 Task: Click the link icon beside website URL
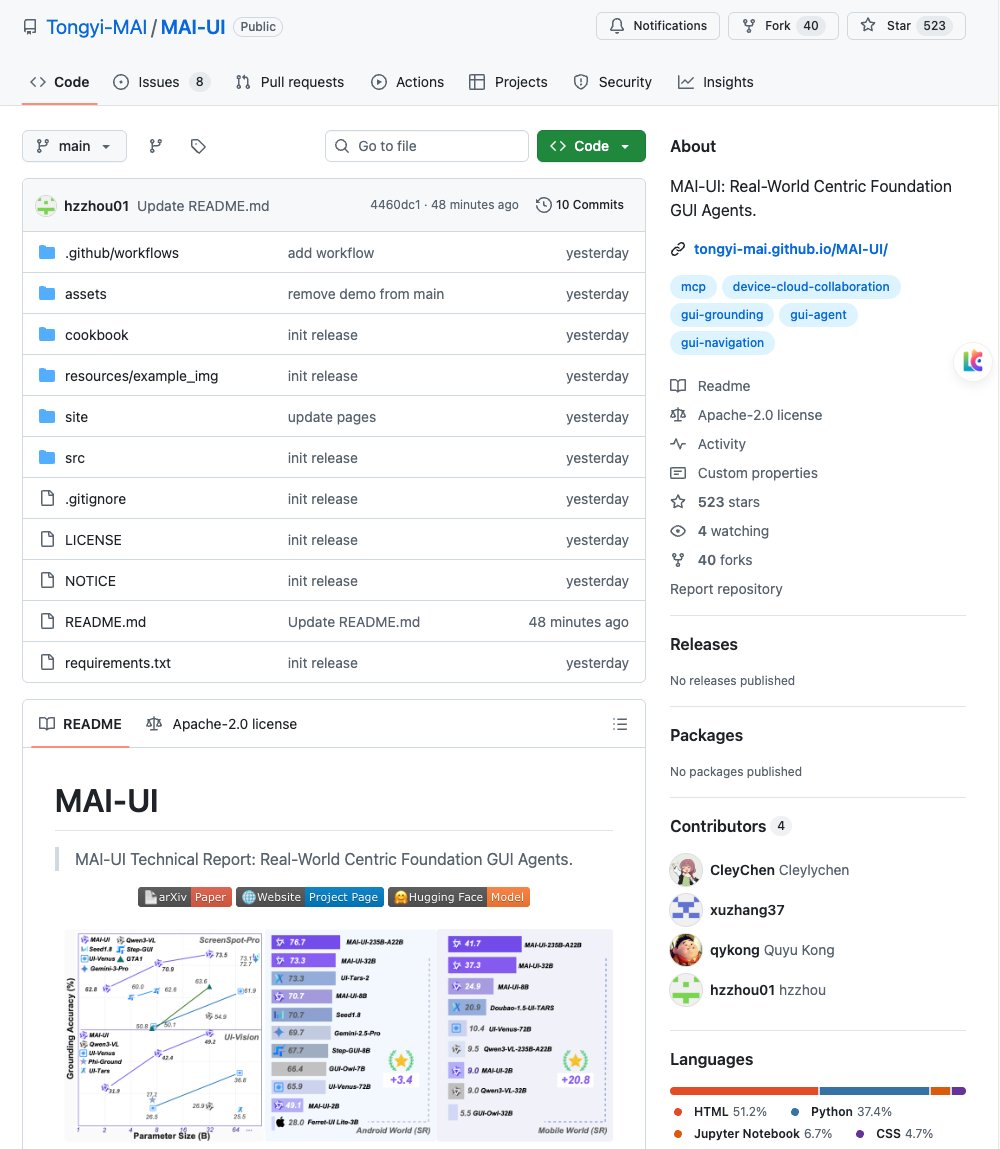coord(678,249)
